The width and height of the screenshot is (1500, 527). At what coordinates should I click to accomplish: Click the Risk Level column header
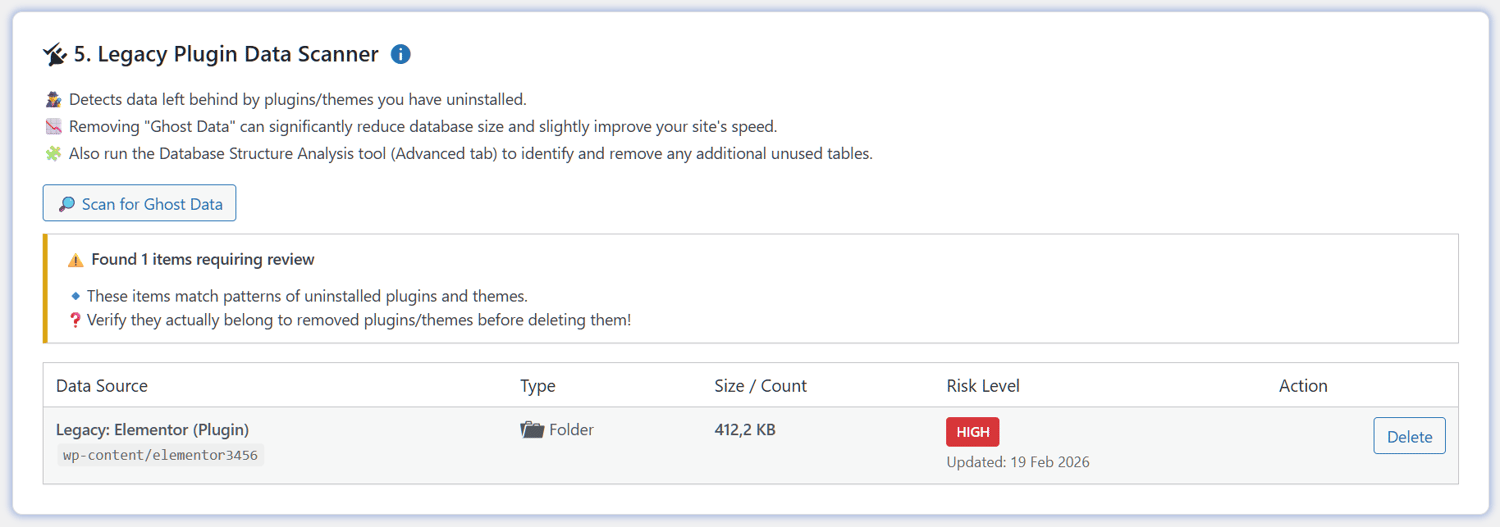tap(983, 386)
